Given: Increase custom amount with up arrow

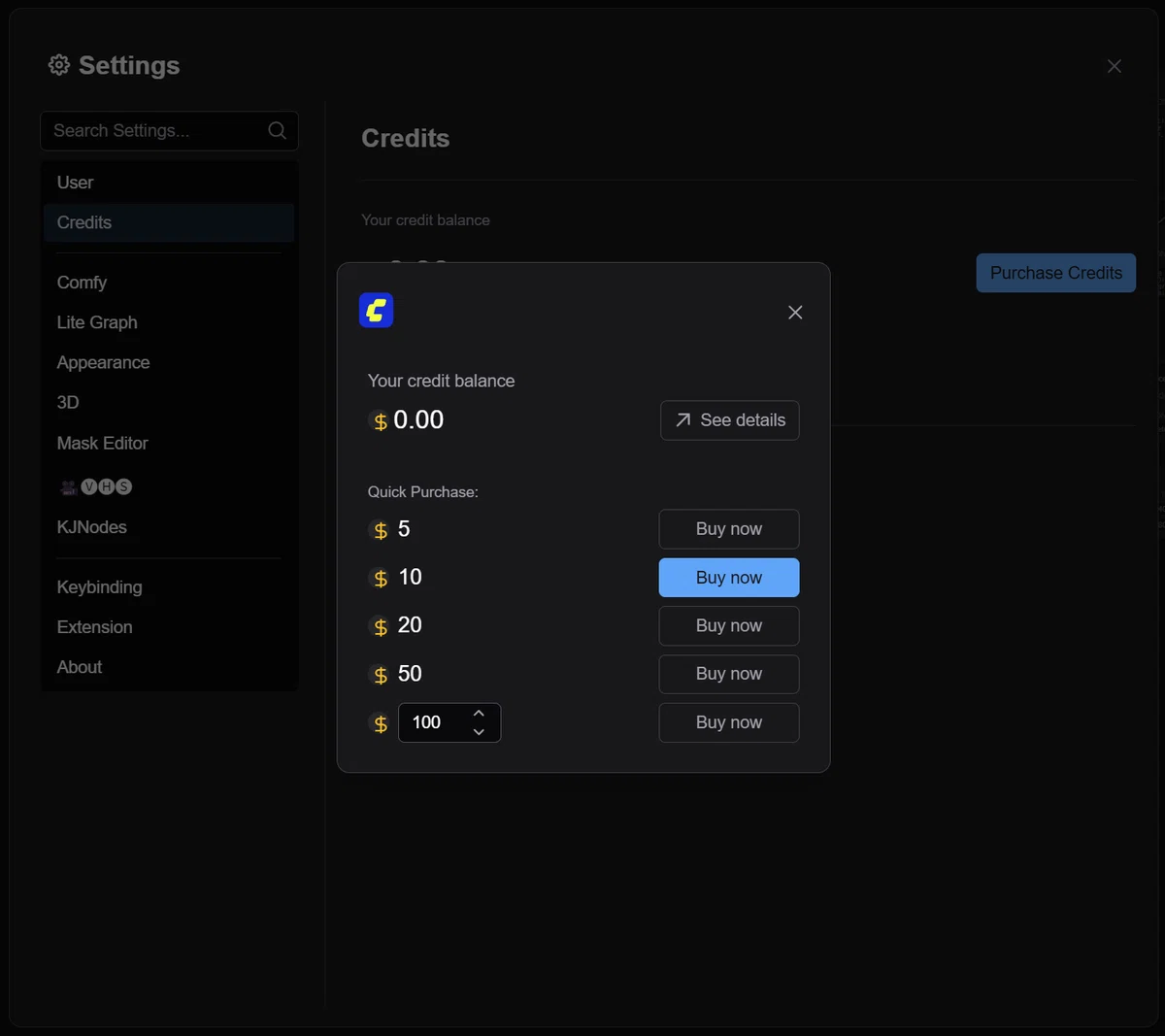Looking at the screenshot, I should coord(479,714).
